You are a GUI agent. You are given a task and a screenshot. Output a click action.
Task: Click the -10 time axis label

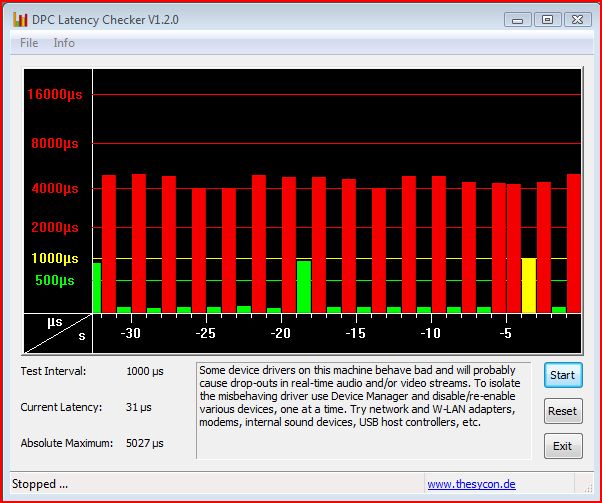click(430, 333)
